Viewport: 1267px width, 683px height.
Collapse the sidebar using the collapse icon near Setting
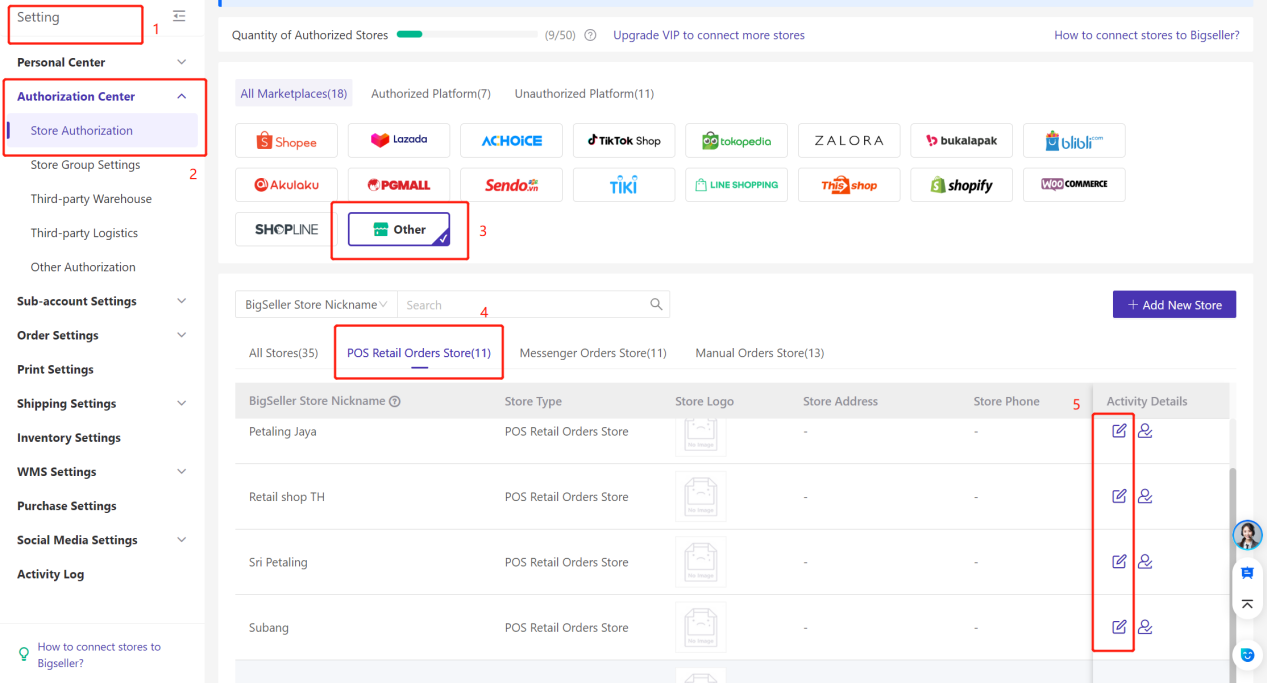click(x=178, y=16)
